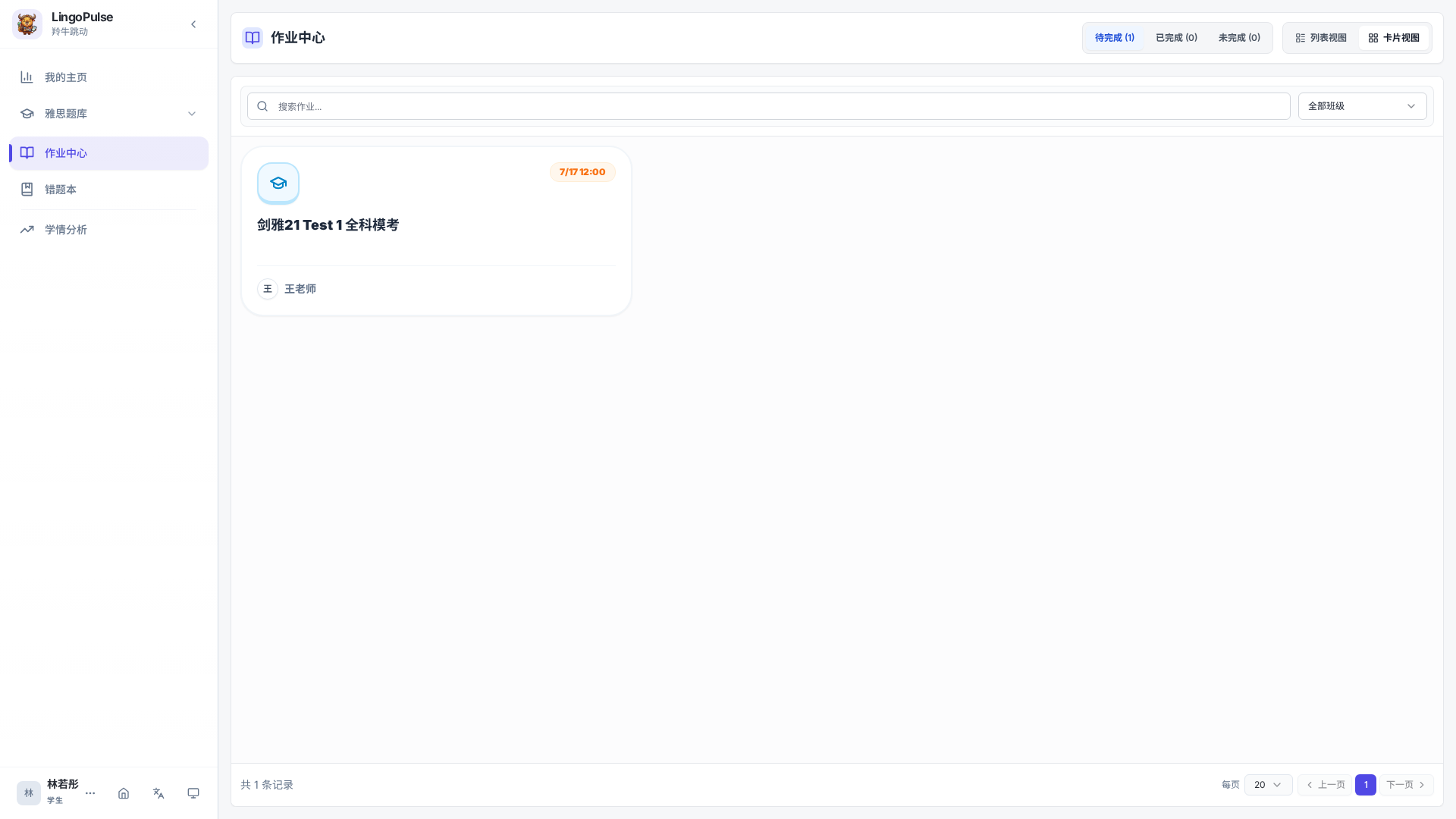The width and height of the screenshot is (1456, 819).
Task: Switch to 卡片视图 card view
Action: pos(1394,38)
